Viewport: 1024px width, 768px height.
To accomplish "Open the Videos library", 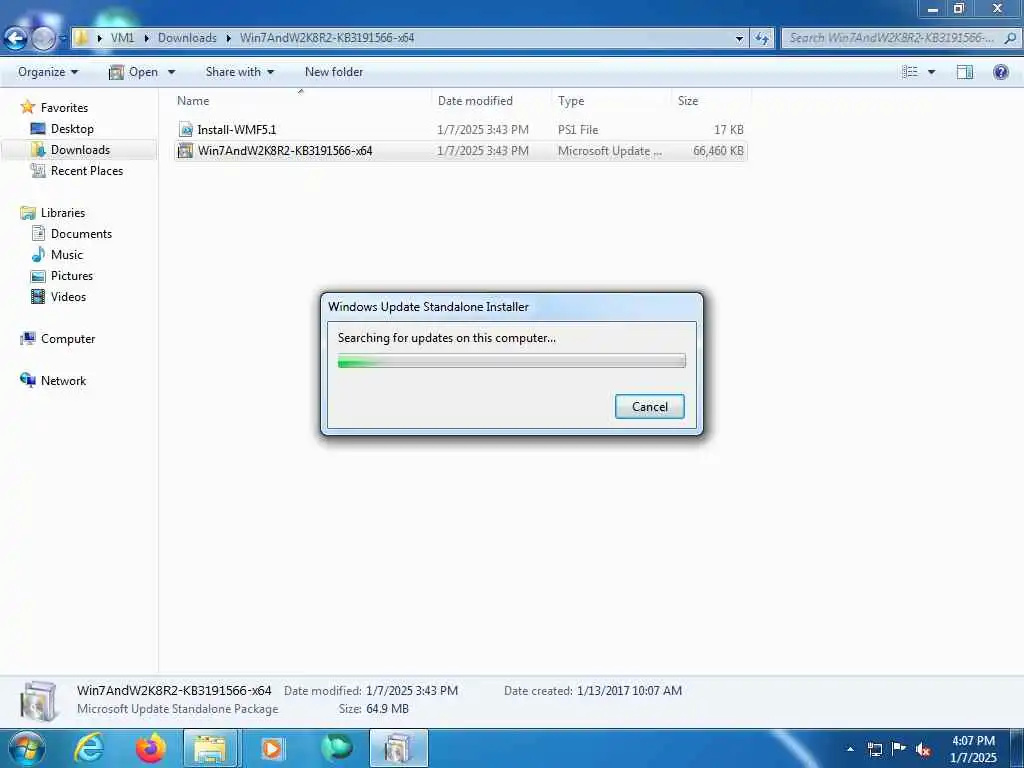I will (68, 296).
